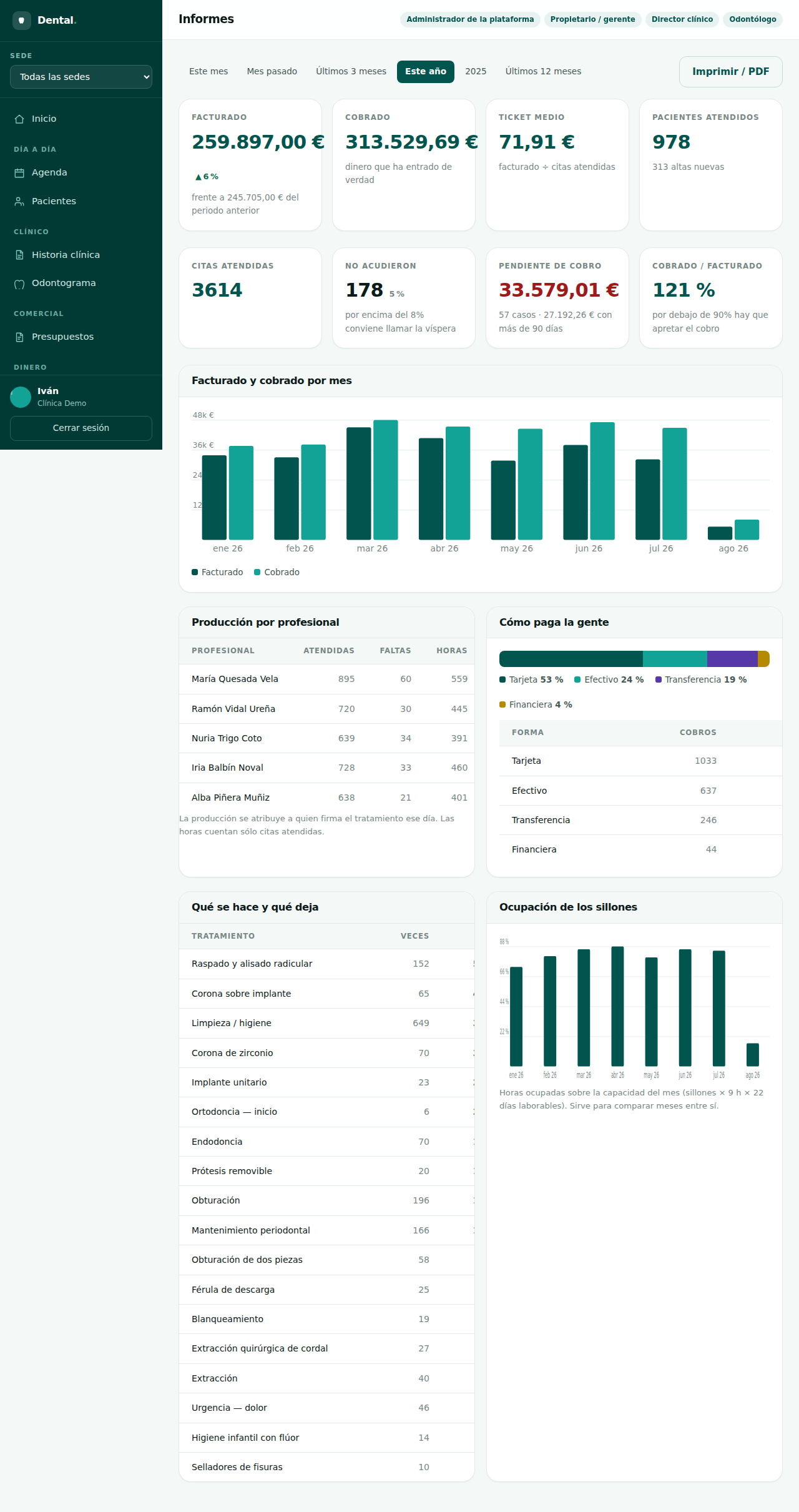
Task: Click the Historia clínica document icon
Action: click(19, 255)
